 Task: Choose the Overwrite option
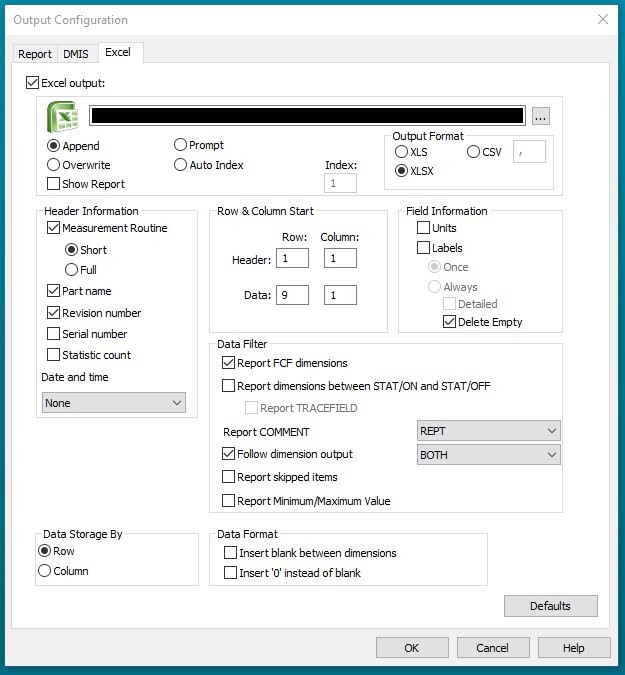click(x=53, y=165)
